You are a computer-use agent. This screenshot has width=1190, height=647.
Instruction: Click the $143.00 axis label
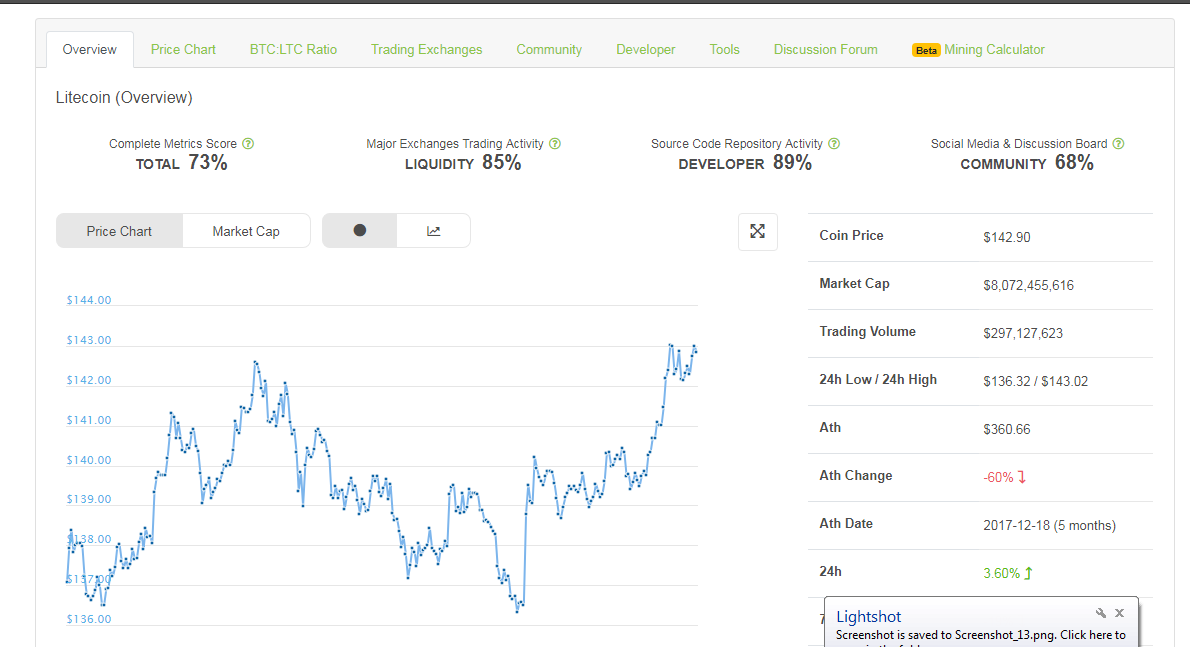click(x=89, y=341)
